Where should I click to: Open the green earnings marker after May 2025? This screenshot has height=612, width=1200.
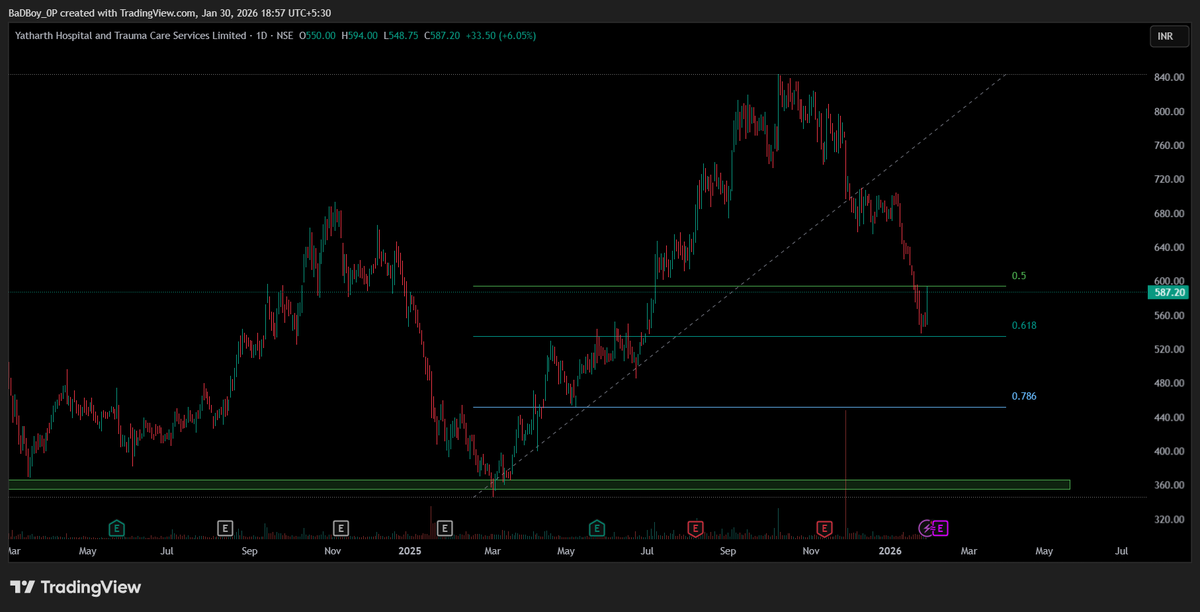click(x=597, y=527)
